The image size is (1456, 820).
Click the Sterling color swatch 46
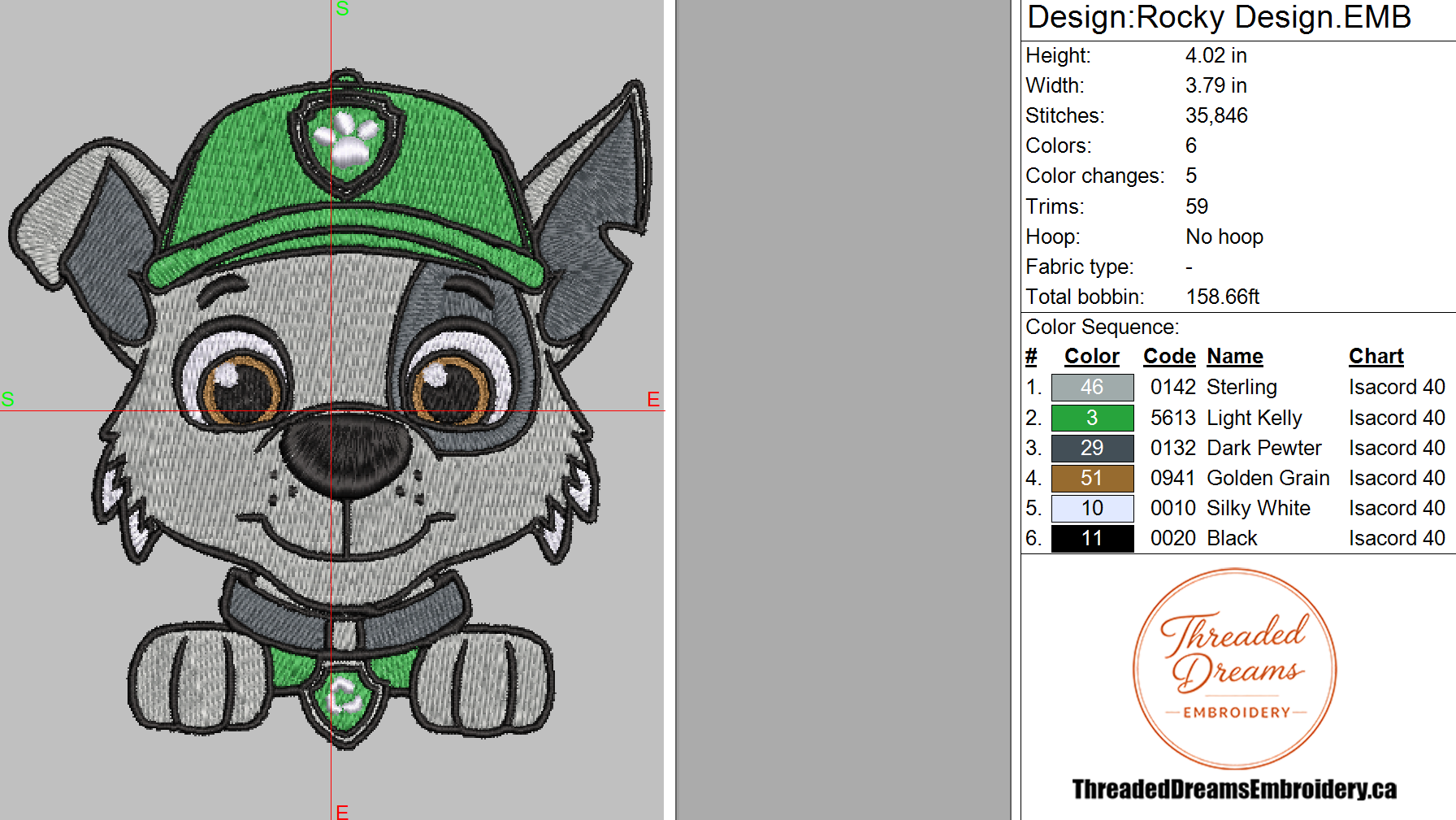pyautogui.click(x=1092, y=388)
